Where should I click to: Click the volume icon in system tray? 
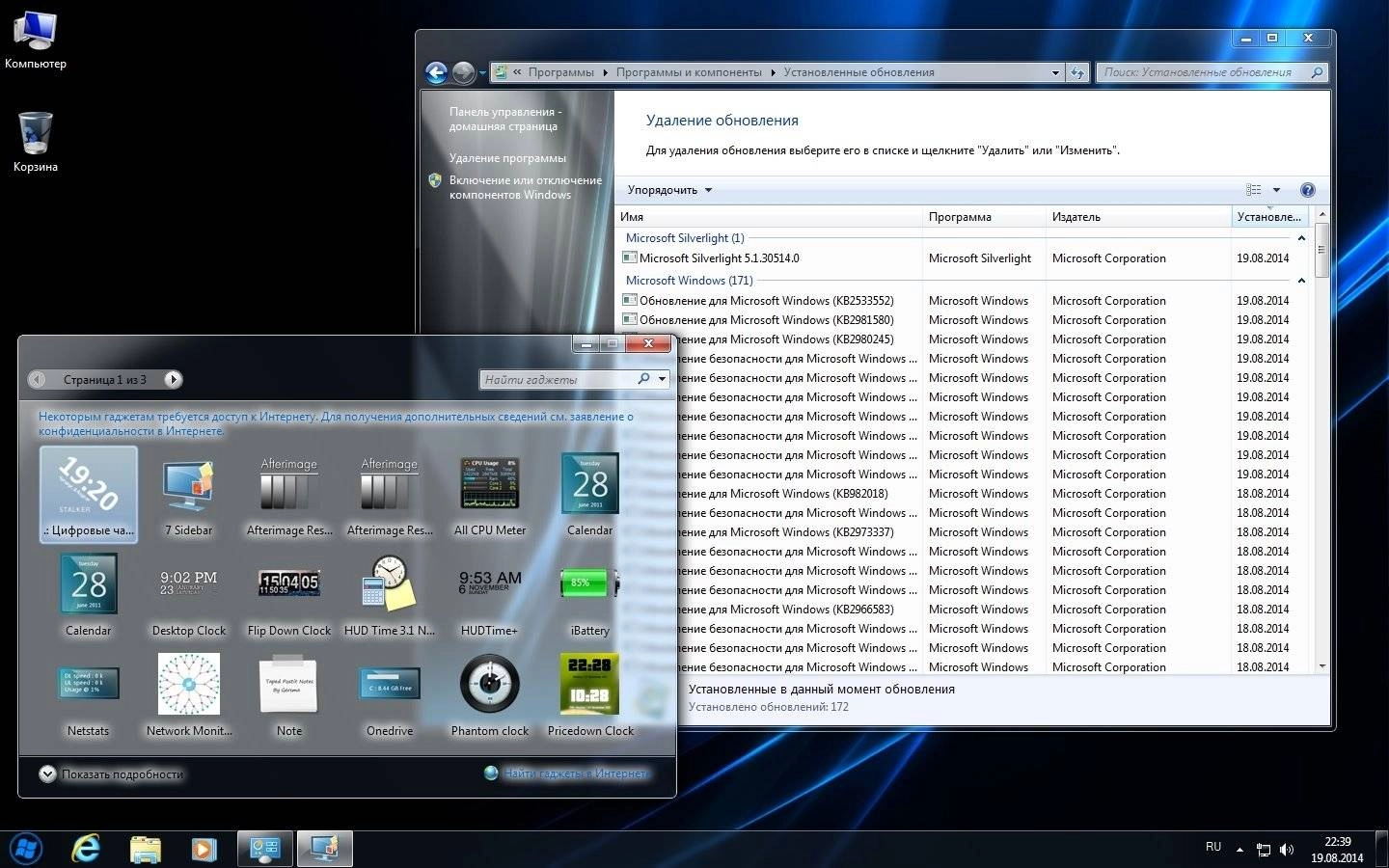pos(1287,850)
